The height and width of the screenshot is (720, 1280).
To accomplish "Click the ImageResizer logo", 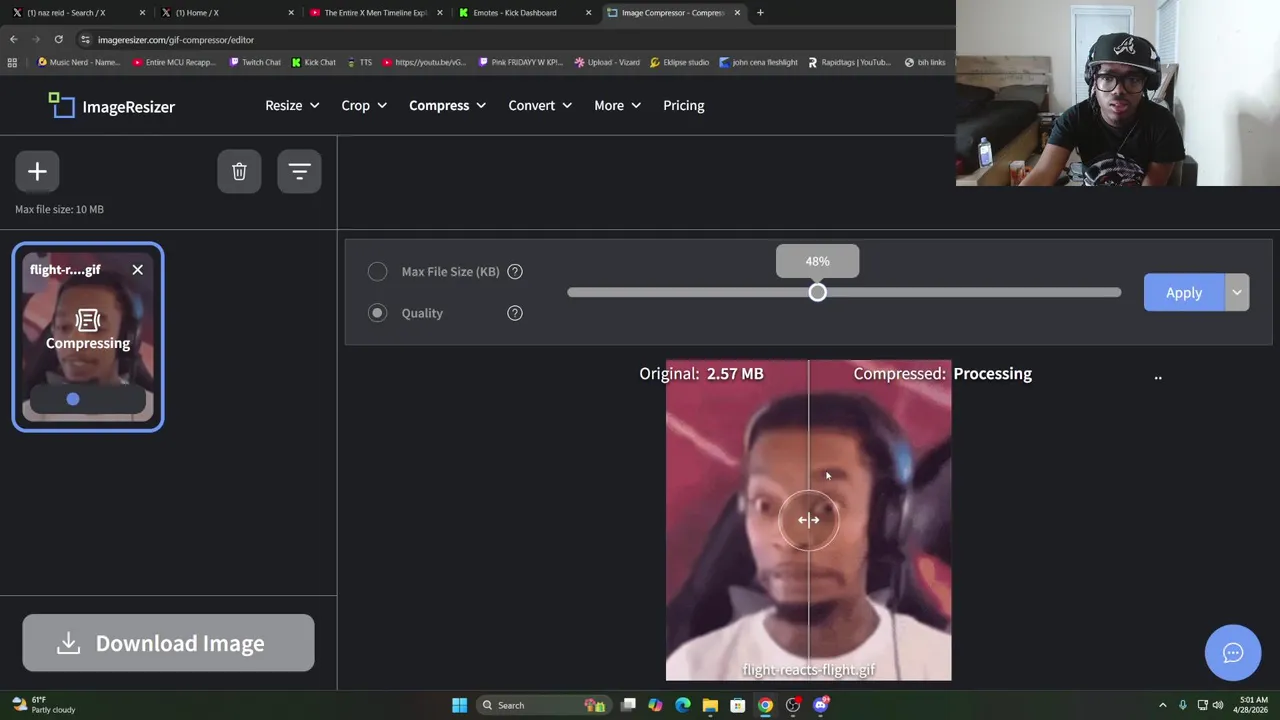I will (x=112, y=106).
